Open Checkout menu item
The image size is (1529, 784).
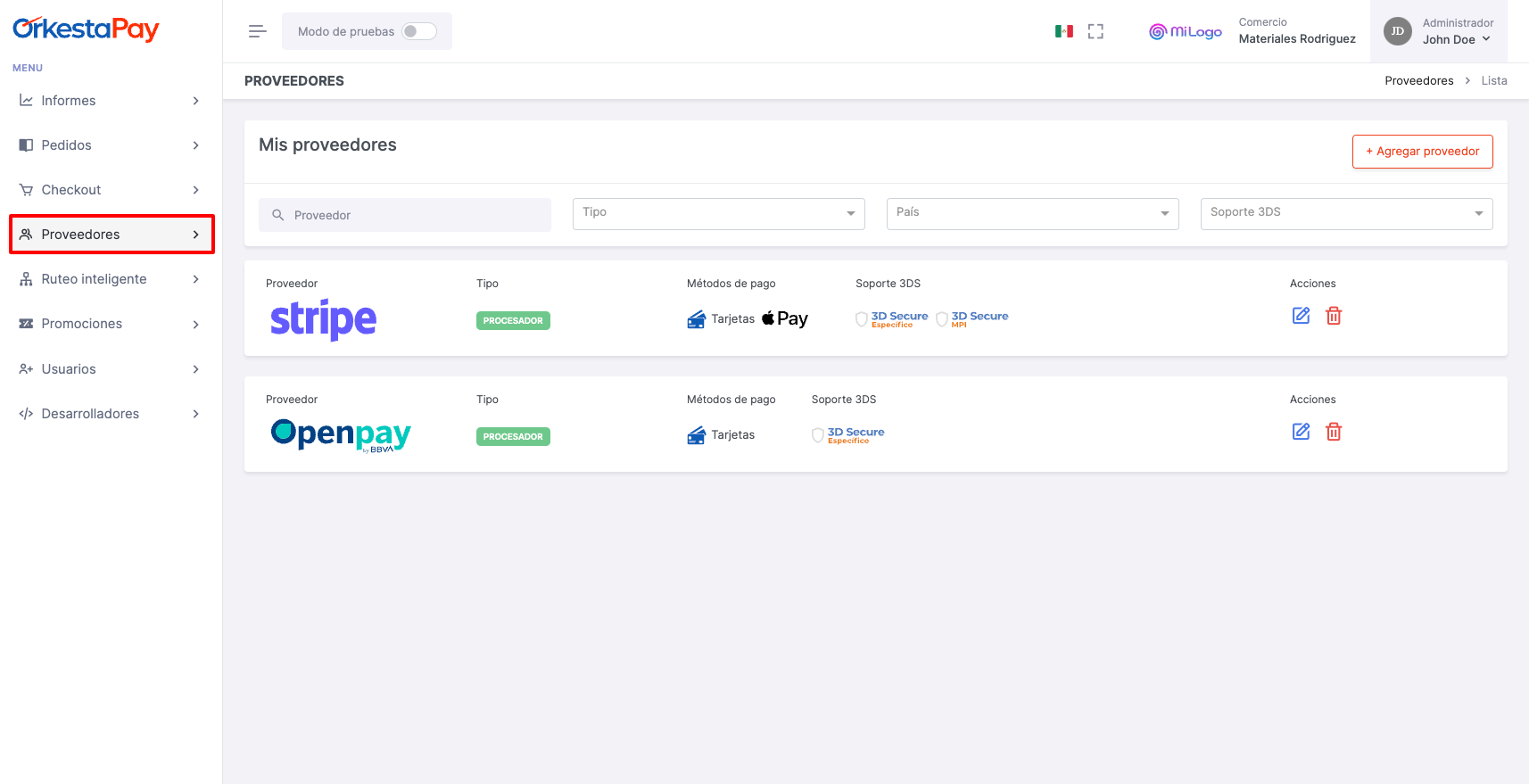point(112,190)
